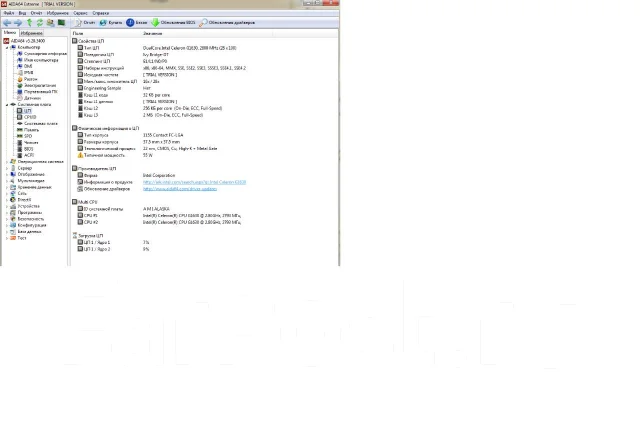Open the Отчёт menu in menu bar
The height and width of the screenshot is (435, 640).
[x=36, y=13]
